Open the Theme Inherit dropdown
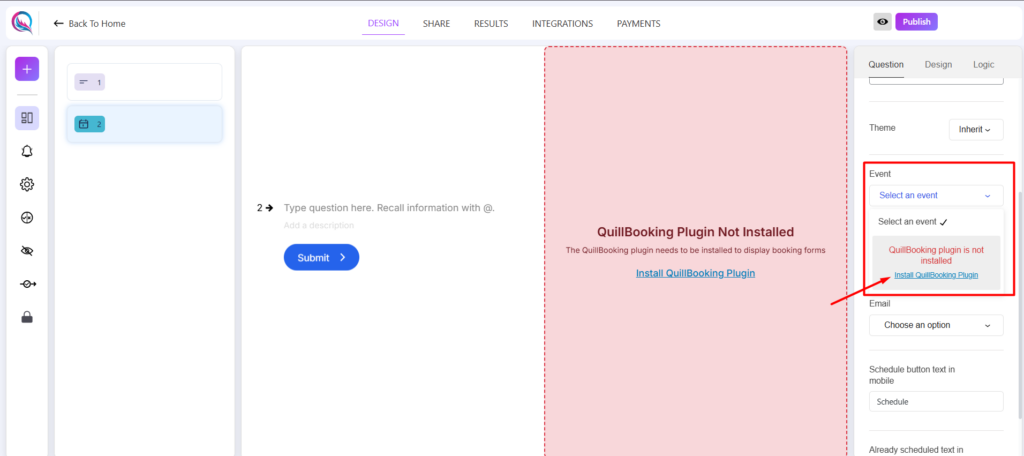The width and height of the screenshot is (1024, 456). pos(976,129)
